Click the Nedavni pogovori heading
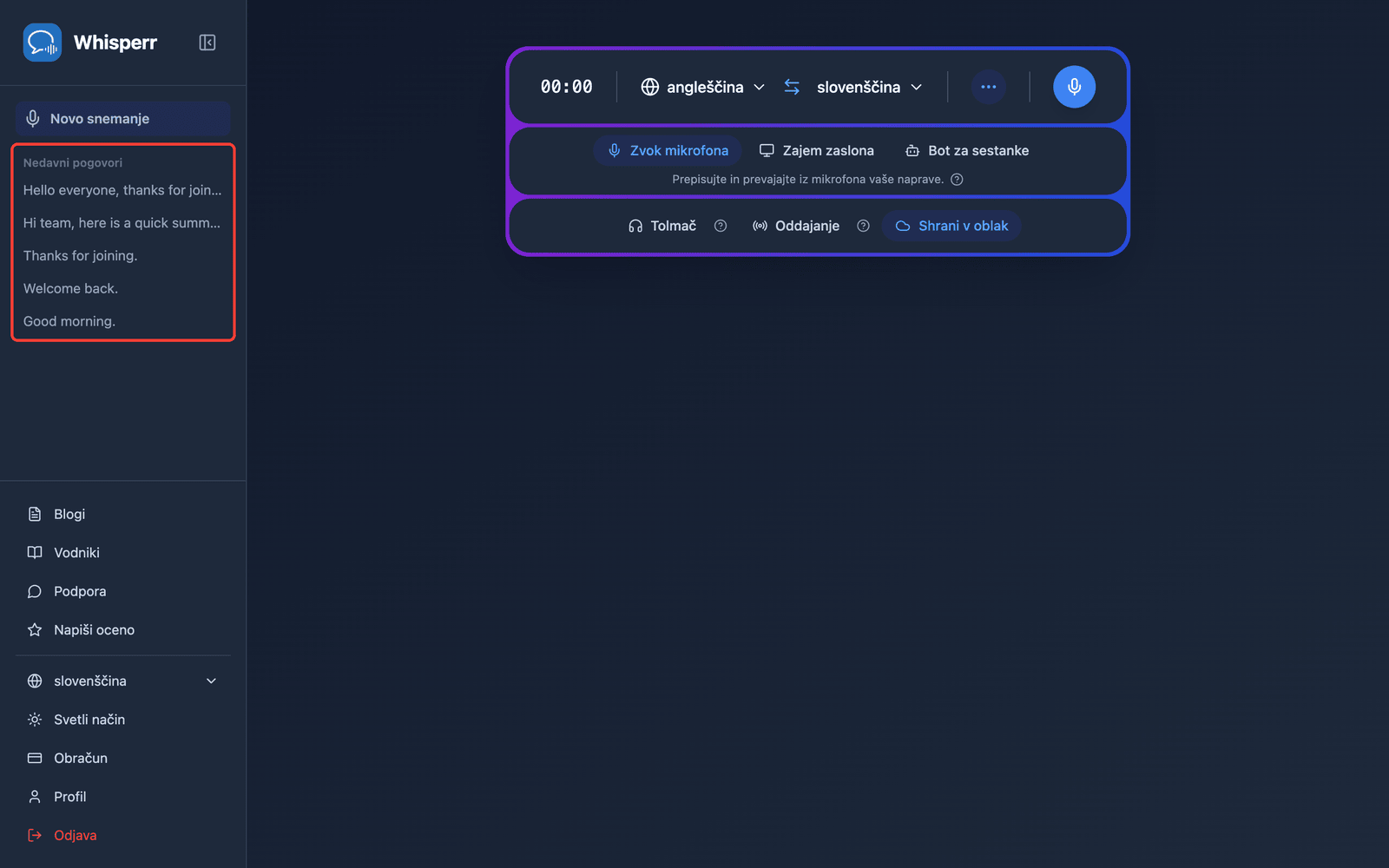Screen dimensions: 1389x868 73,162
